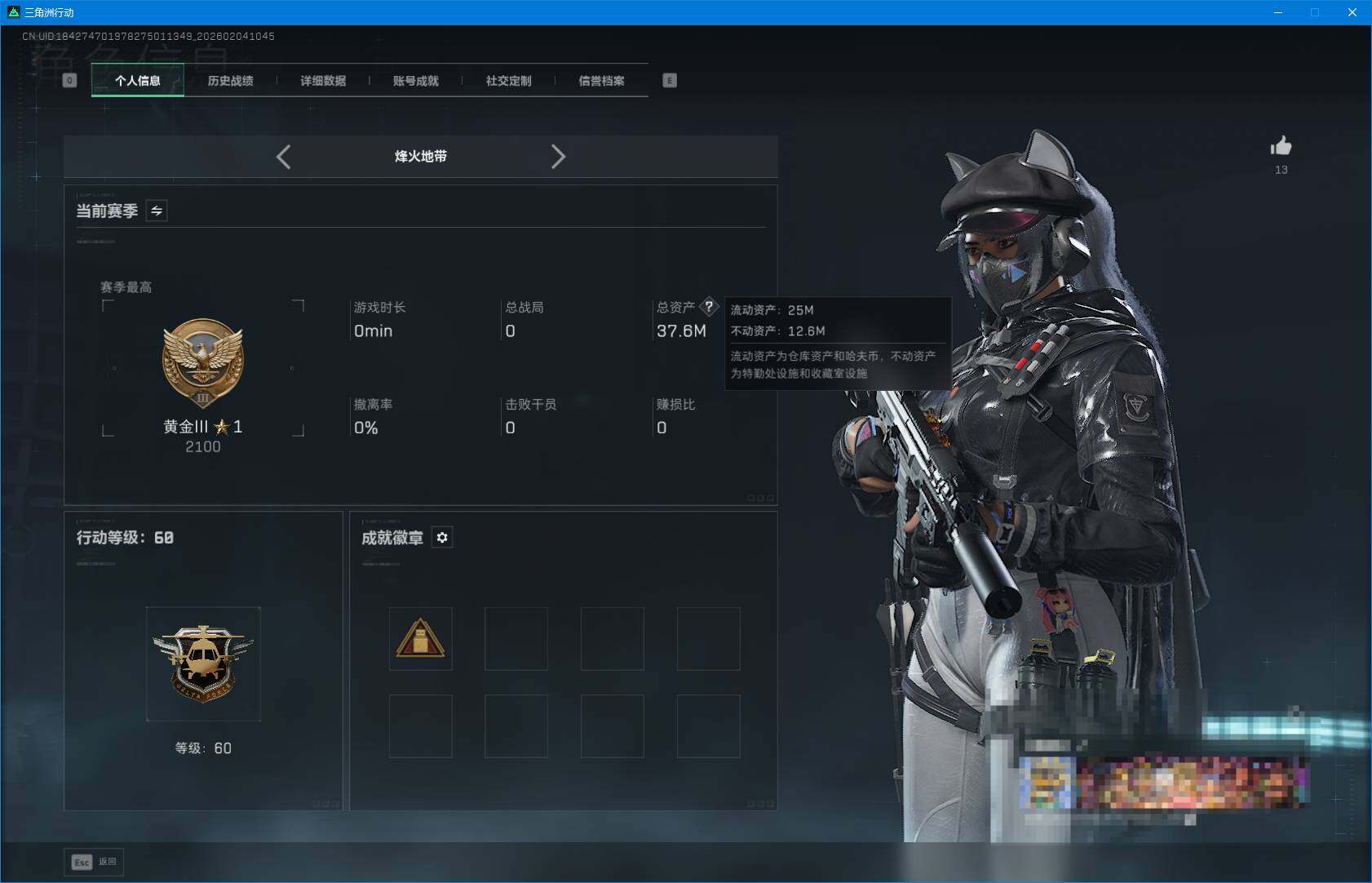The width and height of the screenshot is (1372, 883).
Task: Click an empty achievement badge slot
Action: [x=516, y=638]
